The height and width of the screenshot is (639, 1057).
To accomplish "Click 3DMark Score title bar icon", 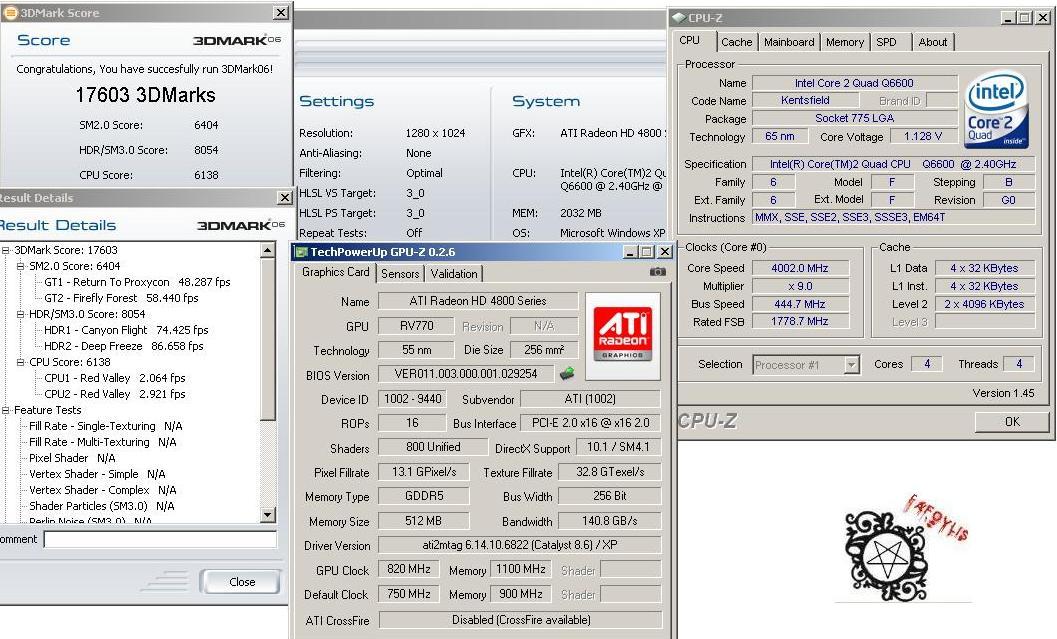I will (10, 12).
